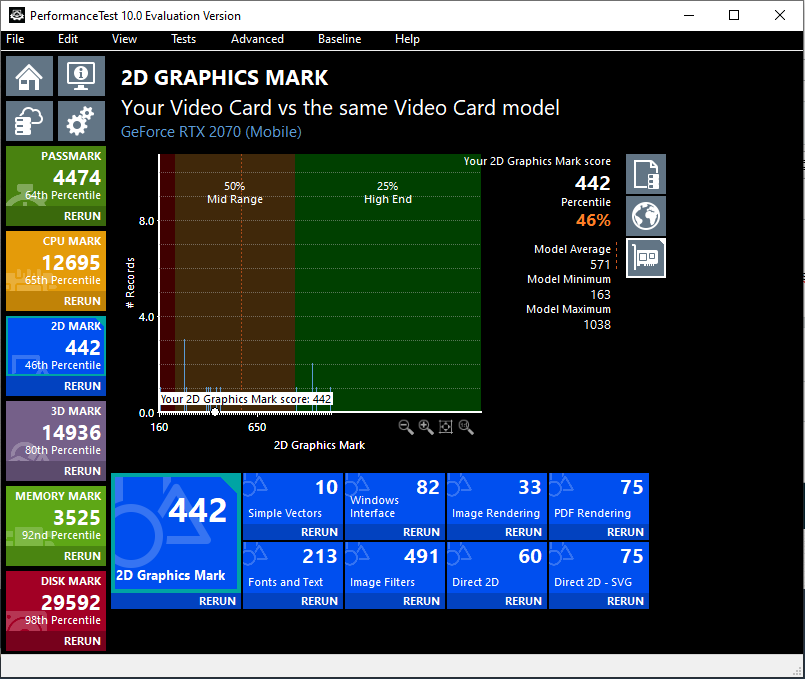The height and width of the screenshot is (679, 805).
Task: Open the Tests menu
Action: point(183,39)
